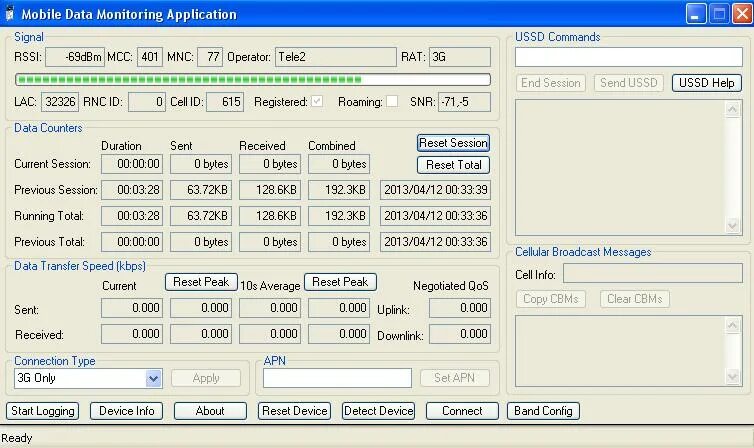Minimize the Mobile Data Monitoring window
The width and height of the screenshot is (754, 448).
click(695, 13)
